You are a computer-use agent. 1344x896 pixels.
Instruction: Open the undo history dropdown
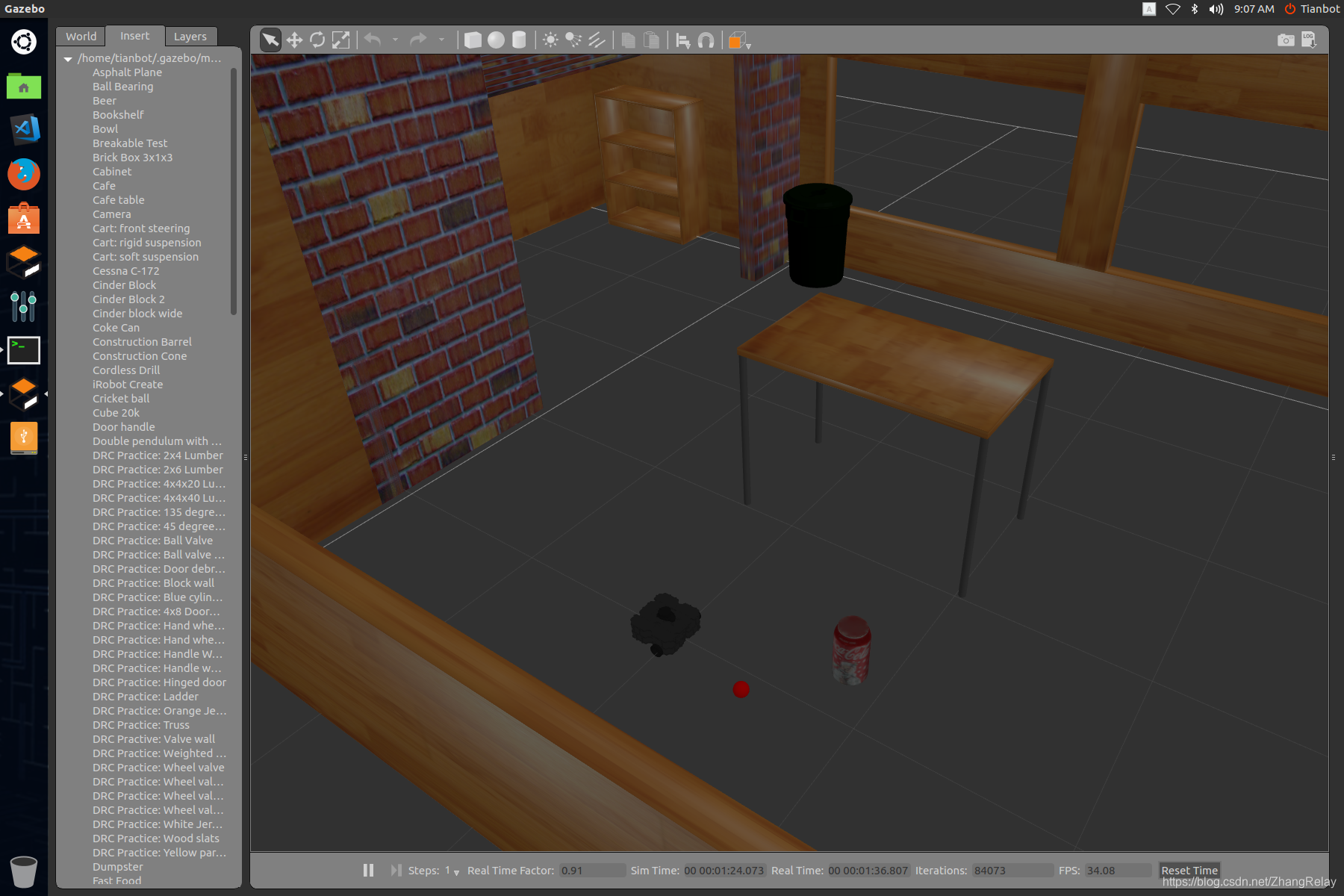395,40
